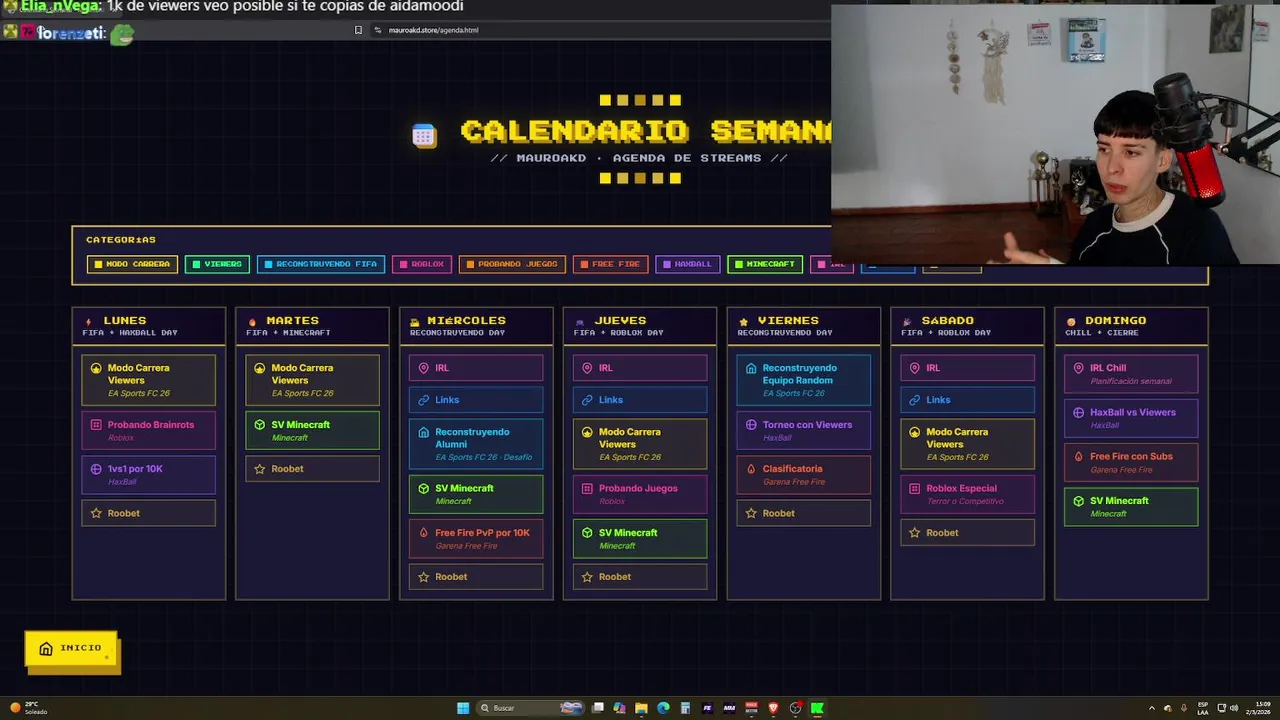Open Sábado Links card
The image size is (1280, 720).
coord(967,400)
